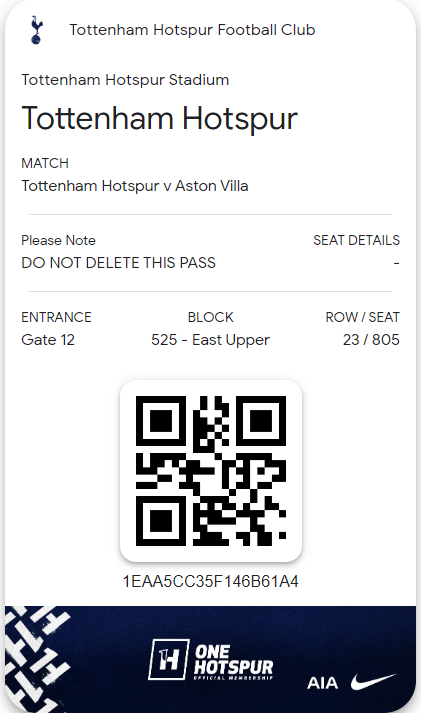Image resolution: width=421 pixels, height=713 pixels.
Task: Select the MATCH label
Action: pyautogui.click(x=45, y=163)
